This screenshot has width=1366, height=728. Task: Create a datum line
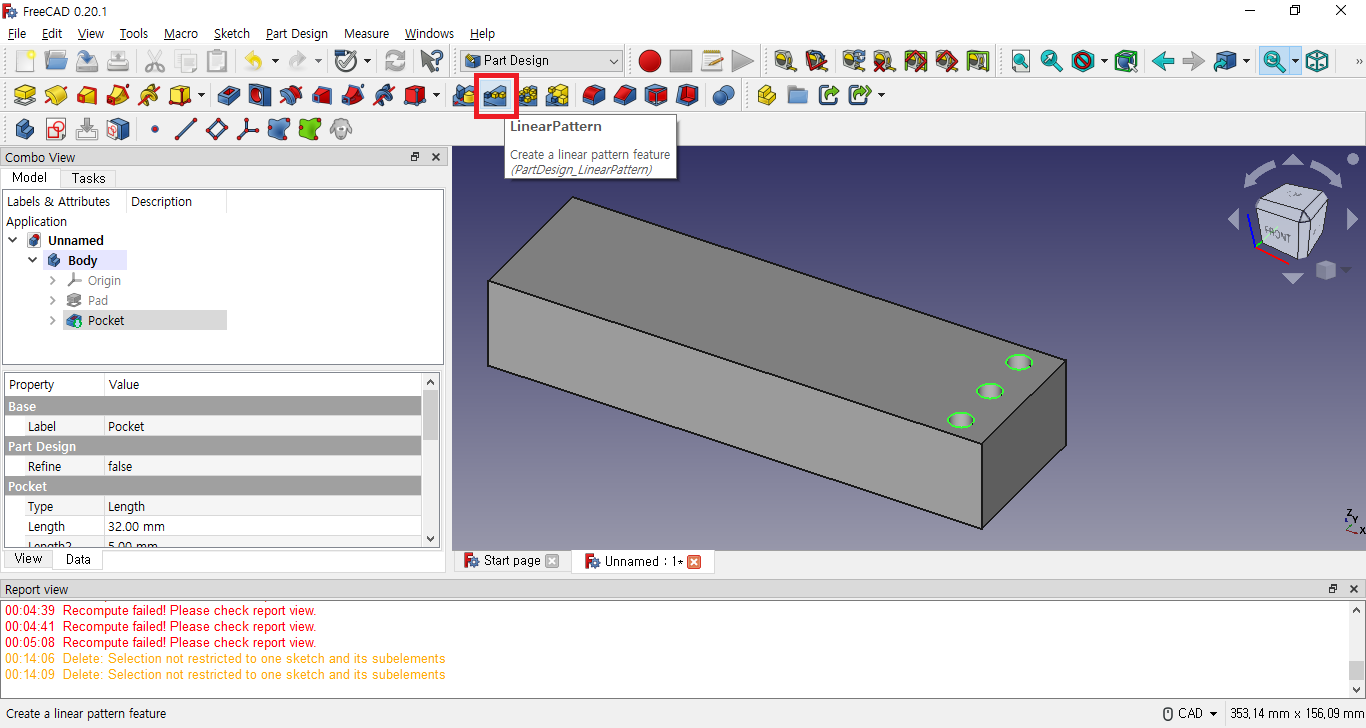(185, 129)
